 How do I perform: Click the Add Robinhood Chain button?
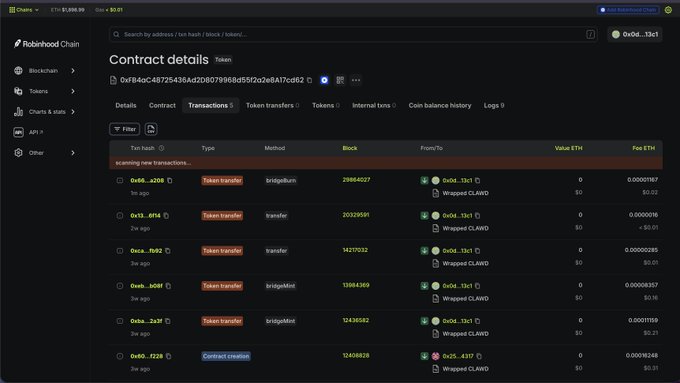(628, 10)
